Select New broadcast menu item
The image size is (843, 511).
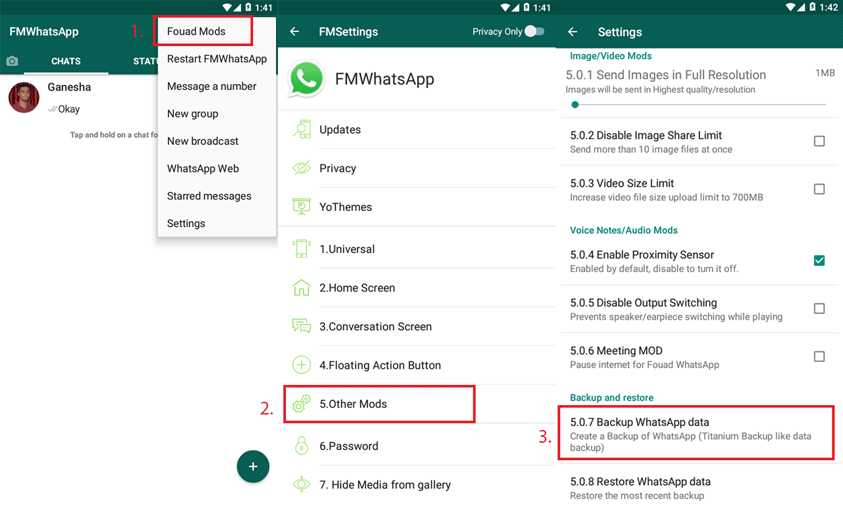217,141
